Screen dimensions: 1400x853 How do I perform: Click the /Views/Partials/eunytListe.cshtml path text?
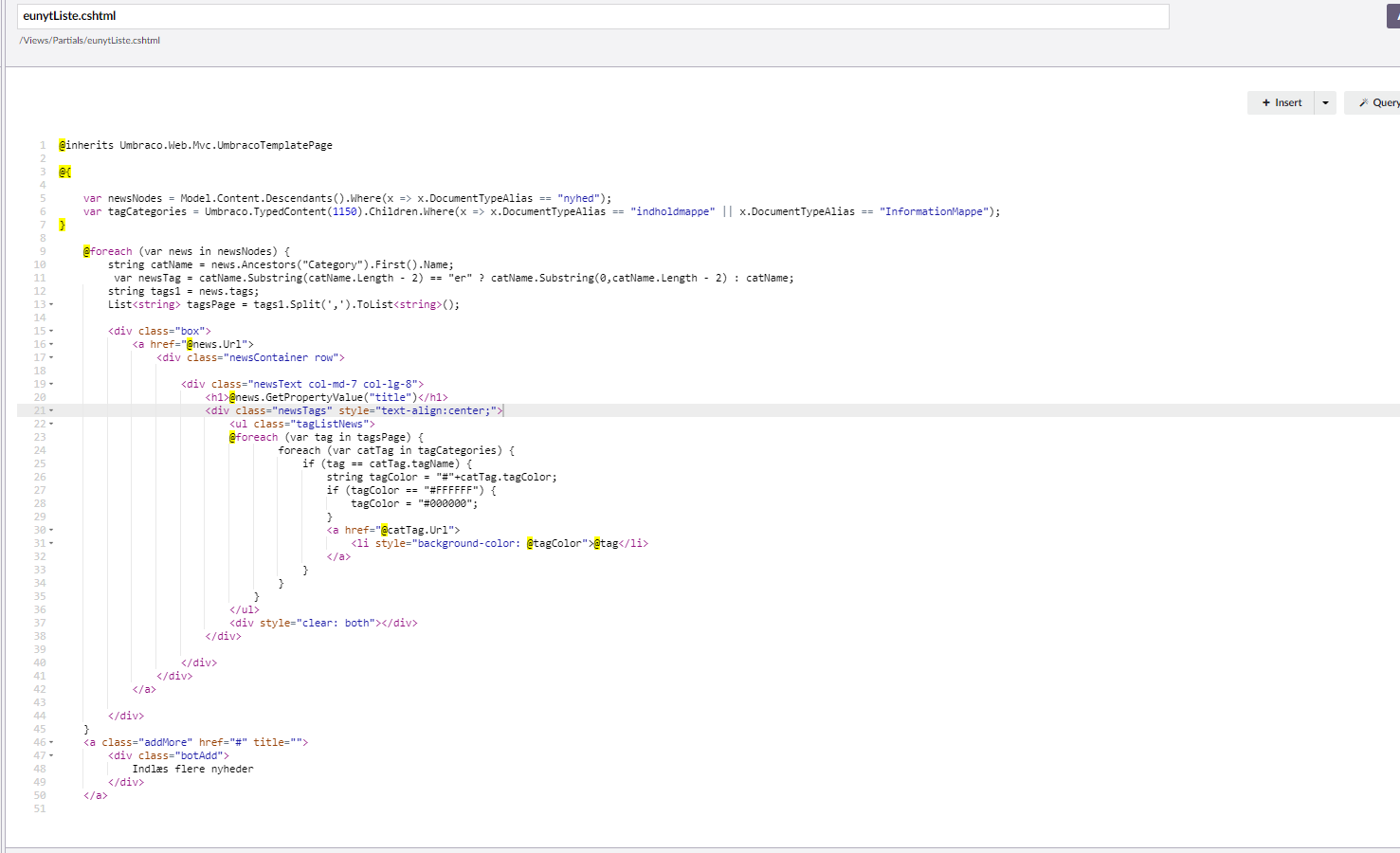(90, 41)
